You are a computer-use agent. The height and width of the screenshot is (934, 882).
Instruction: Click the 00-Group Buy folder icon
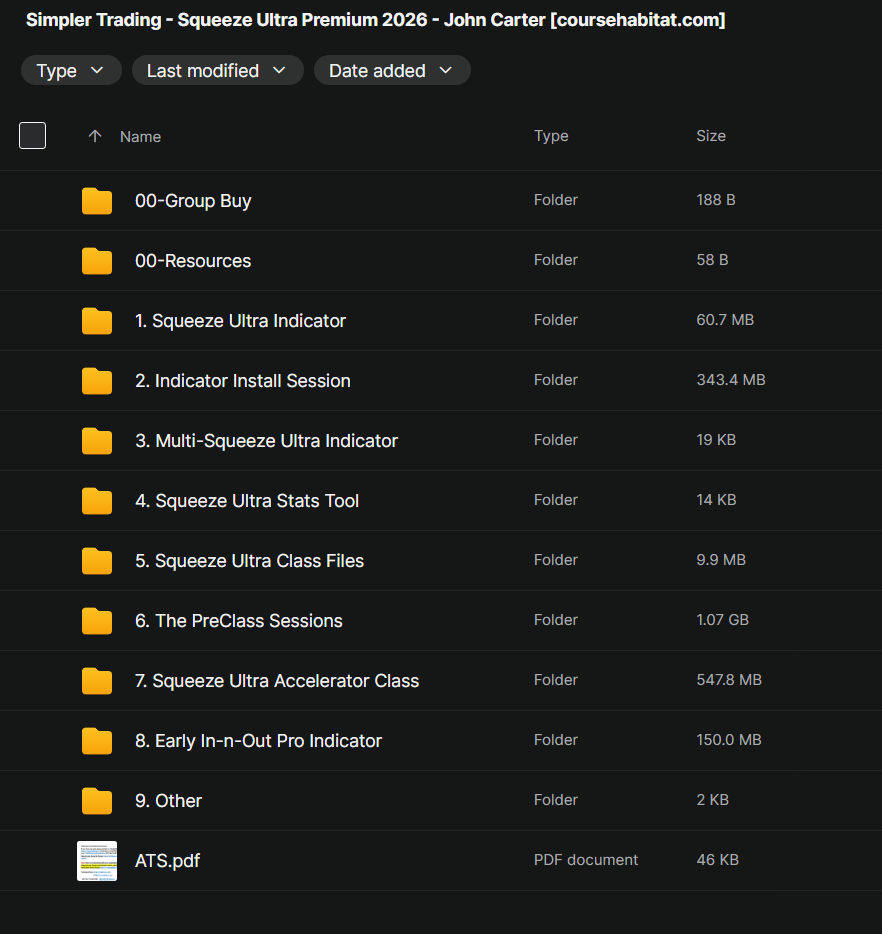pos(97,201)
